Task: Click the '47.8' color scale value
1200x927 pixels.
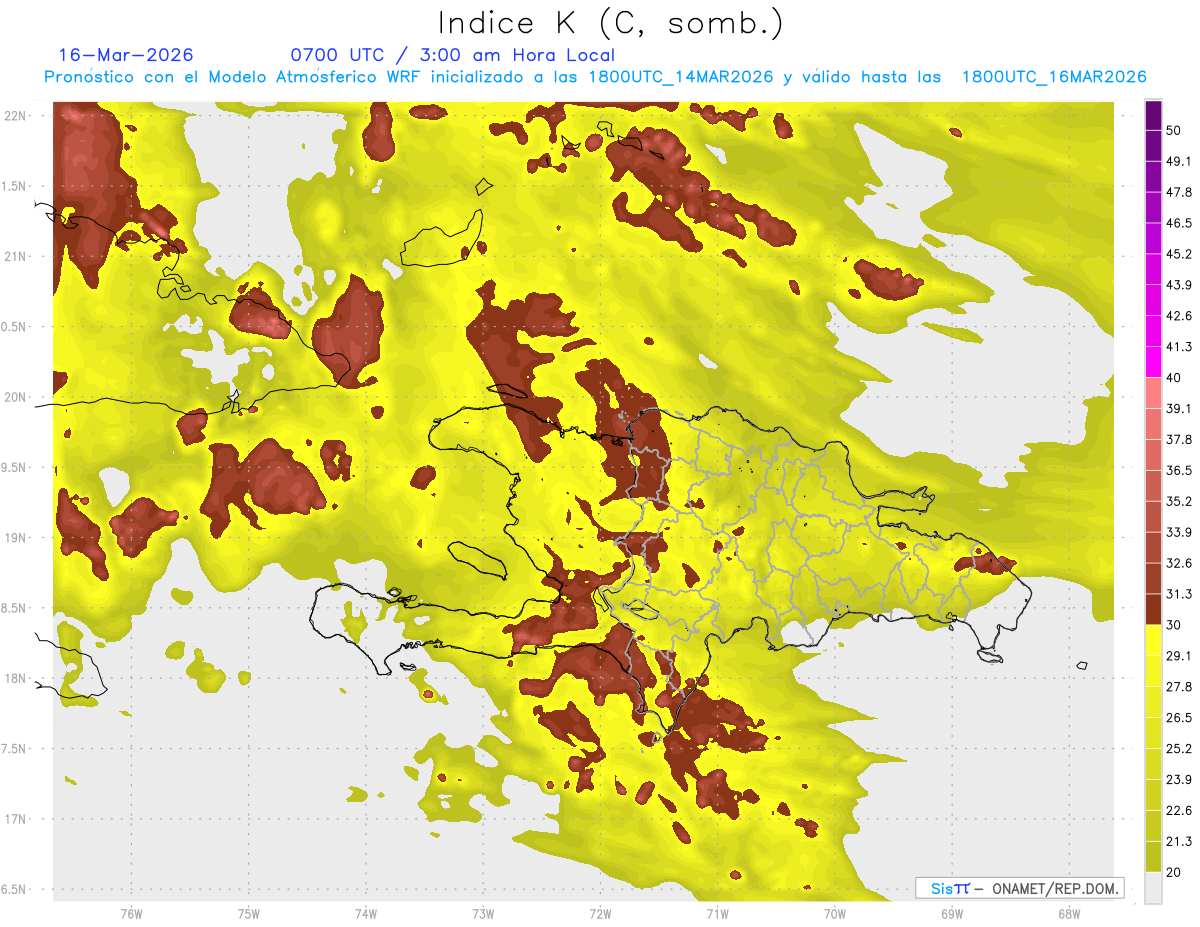Action: click(x=1179, y=192)
